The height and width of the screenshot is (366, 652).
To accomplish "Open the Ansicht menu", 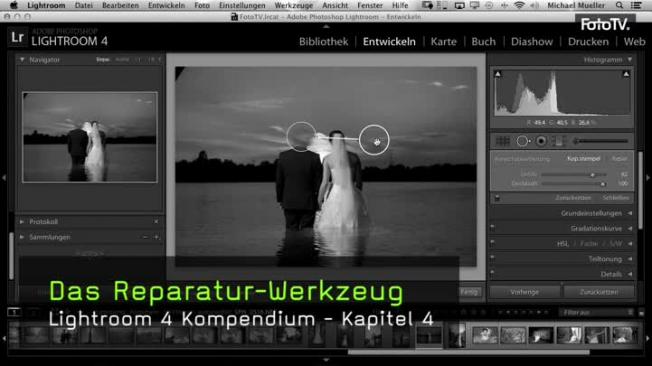I will point(335,5).
